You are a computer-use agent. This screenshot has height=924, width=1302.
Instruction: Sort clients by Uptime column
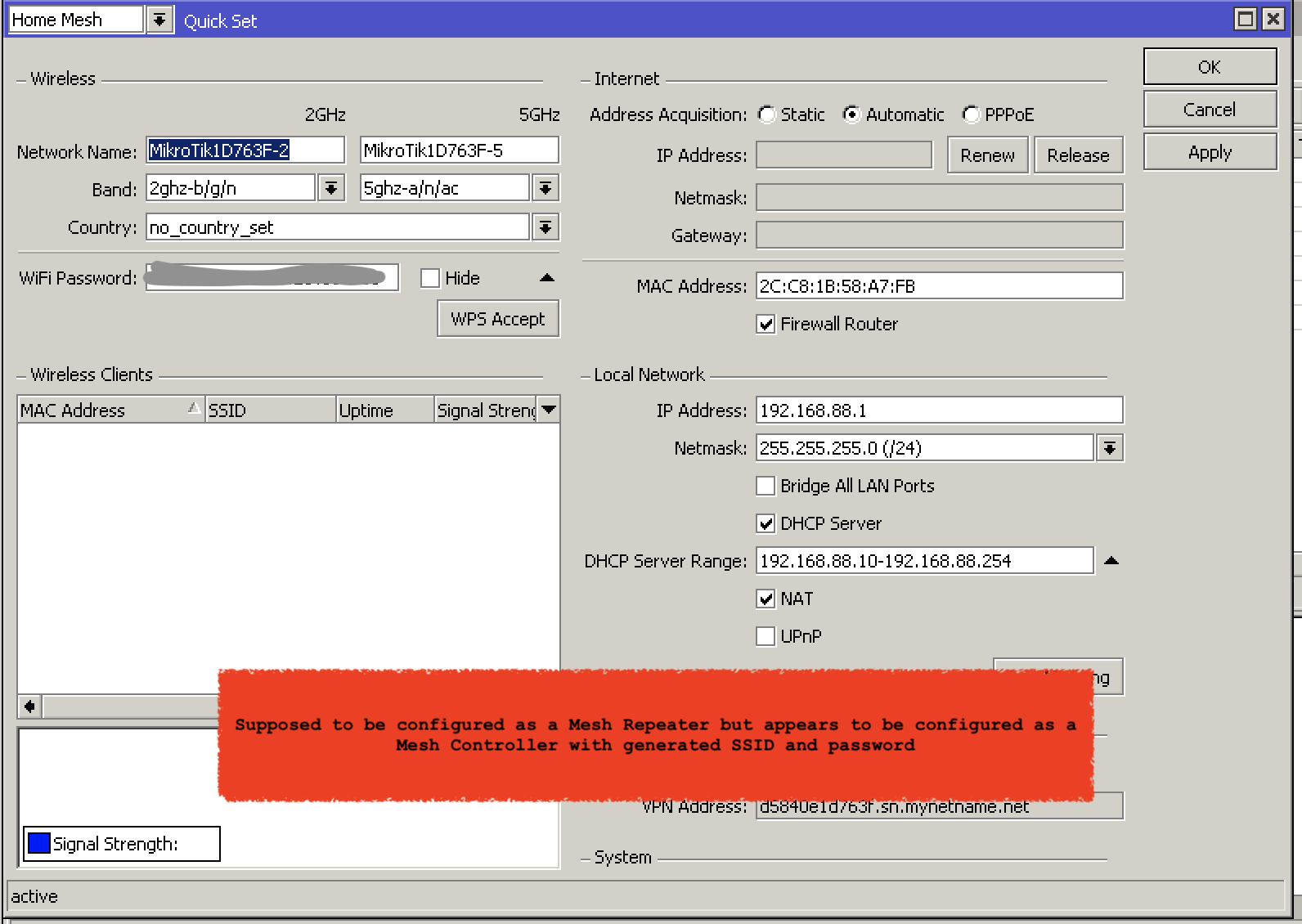pyautogui.click(x=385, y=410)
